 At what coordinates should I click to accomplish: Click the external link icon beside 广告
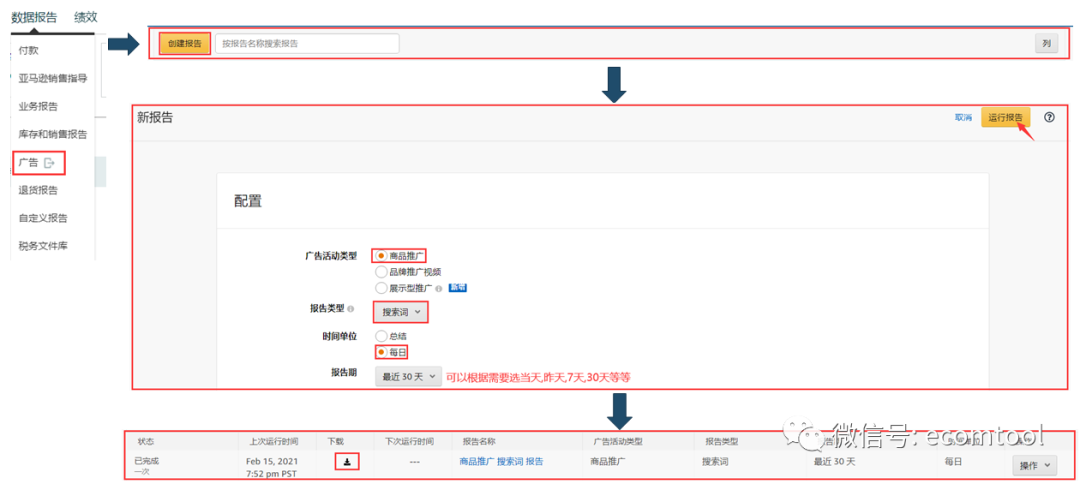[49, 163]
